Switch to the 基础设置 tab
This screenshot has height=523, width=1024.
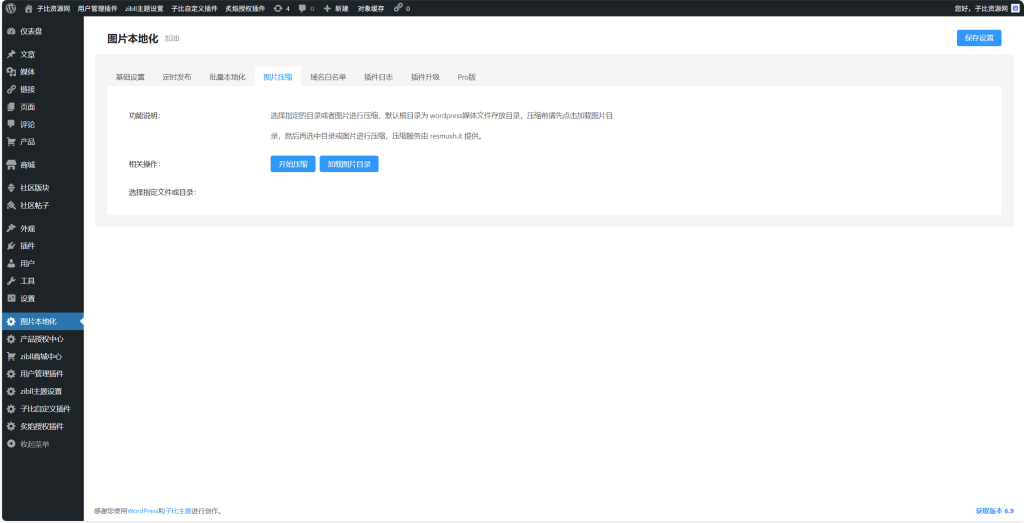[130, 77]
